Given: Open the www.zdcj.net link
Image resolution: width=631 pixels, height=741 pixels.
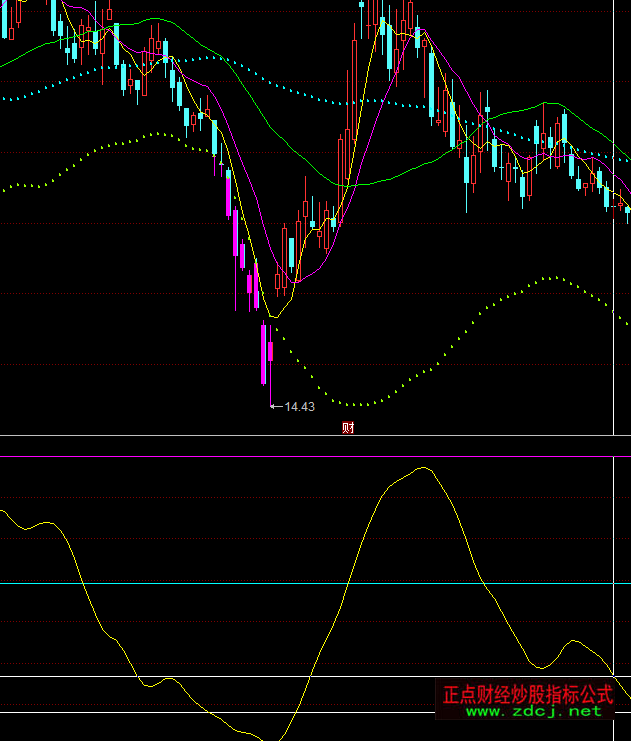Looking at the screenshot, I should coord(534,711).
